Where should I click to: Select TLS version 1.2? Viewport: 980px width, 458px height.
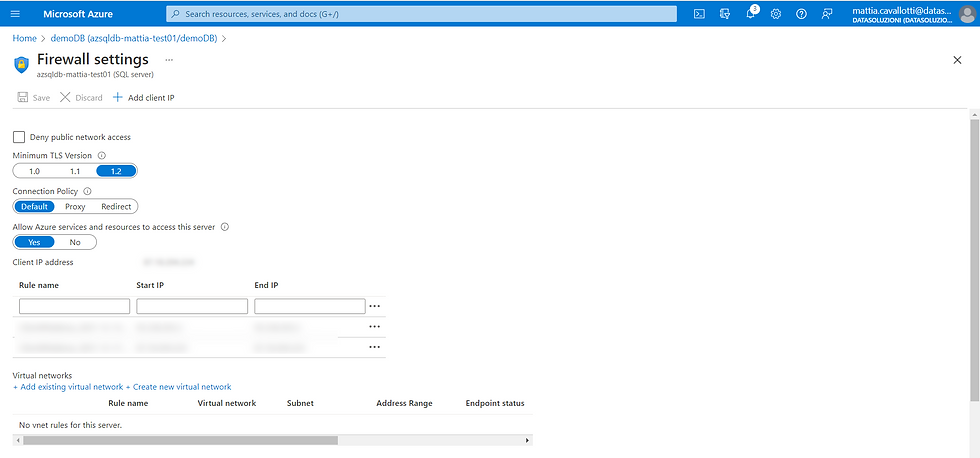click(116, 171)
